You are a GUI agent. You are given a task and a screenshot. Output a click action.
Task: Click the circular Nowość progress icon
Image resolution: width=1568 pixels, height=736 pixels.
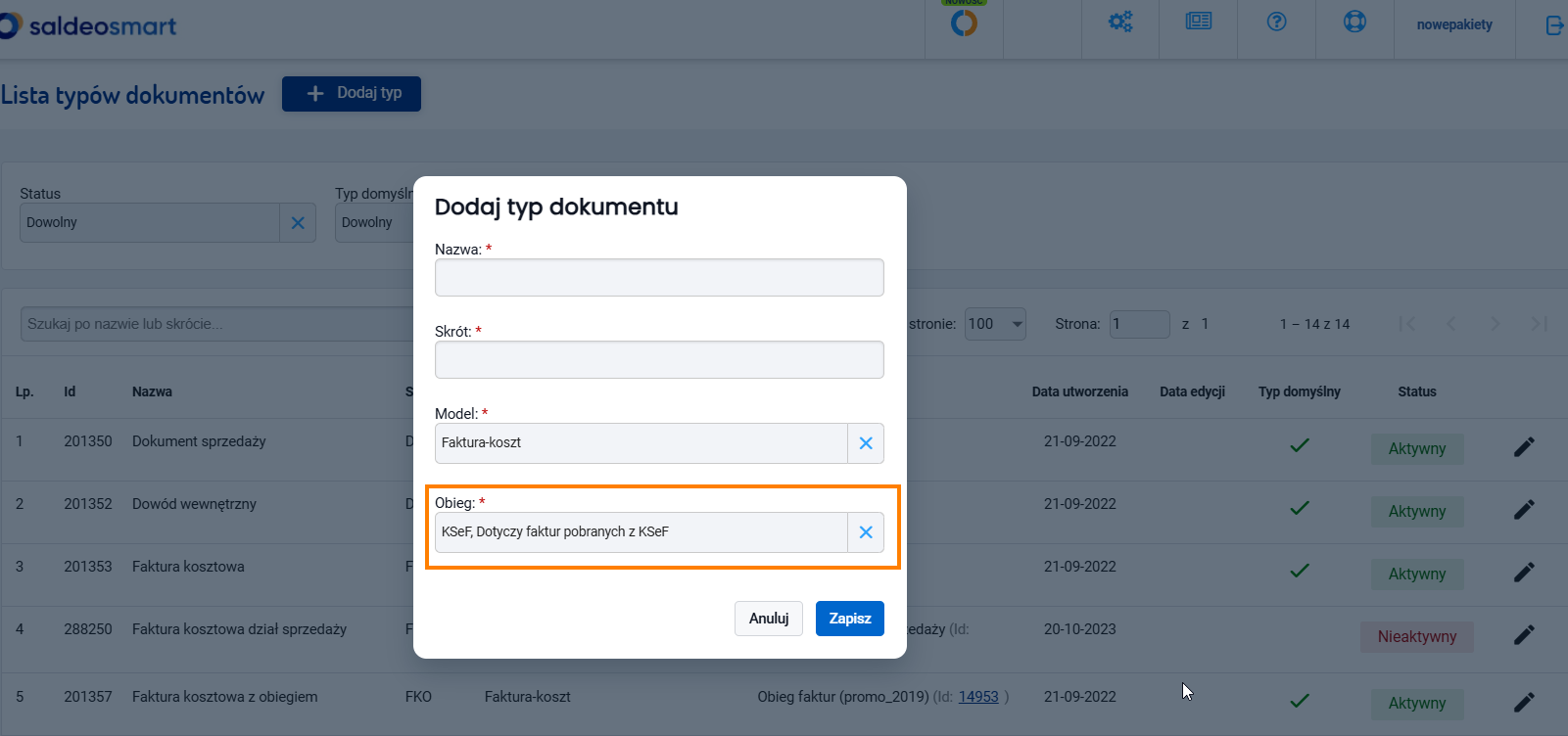[x=964, y=23]
